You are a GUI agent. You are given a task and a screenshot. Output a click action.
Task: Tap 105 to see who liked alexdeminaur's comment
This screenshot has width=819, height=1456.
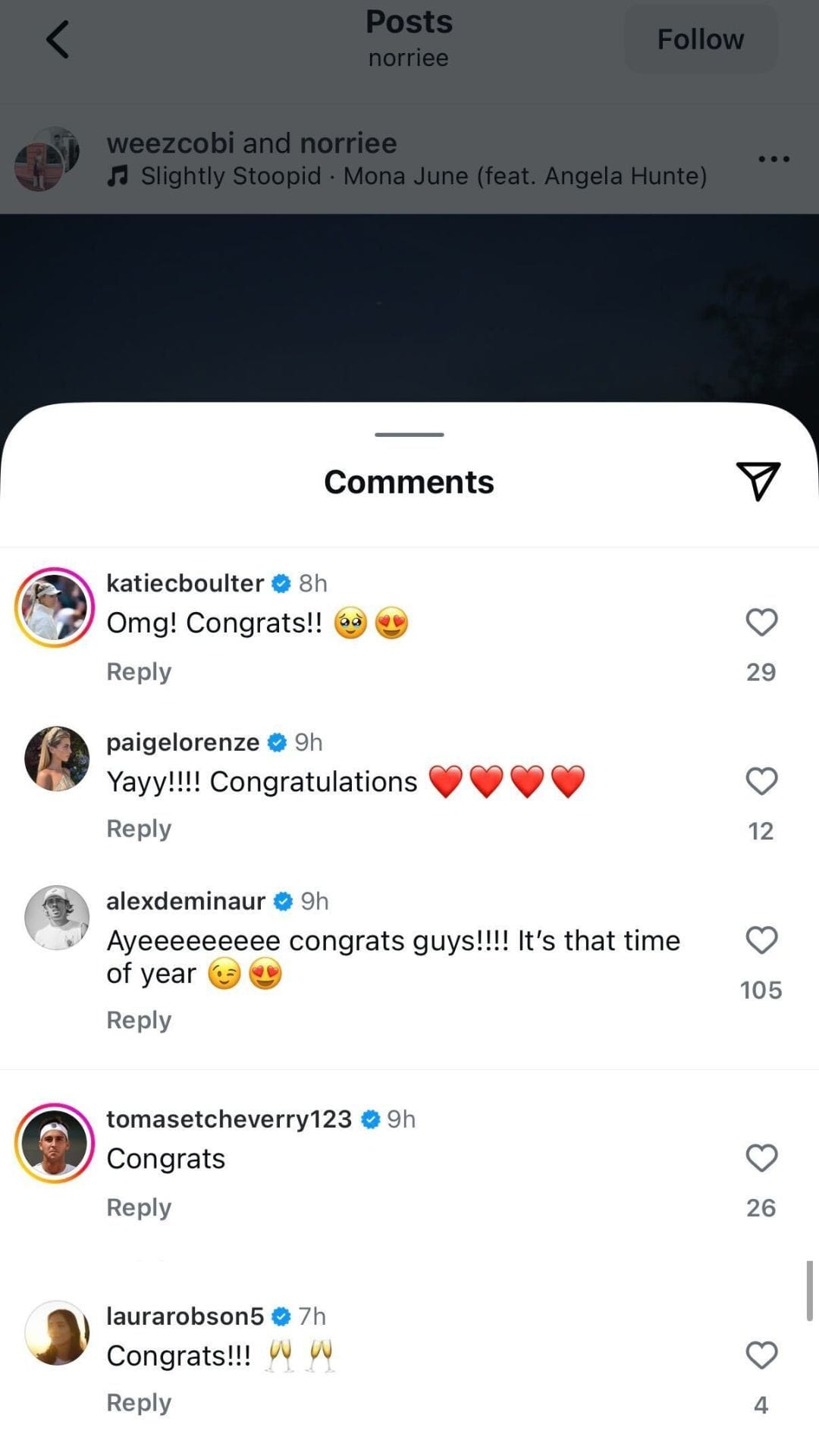[x=760, y=989]
